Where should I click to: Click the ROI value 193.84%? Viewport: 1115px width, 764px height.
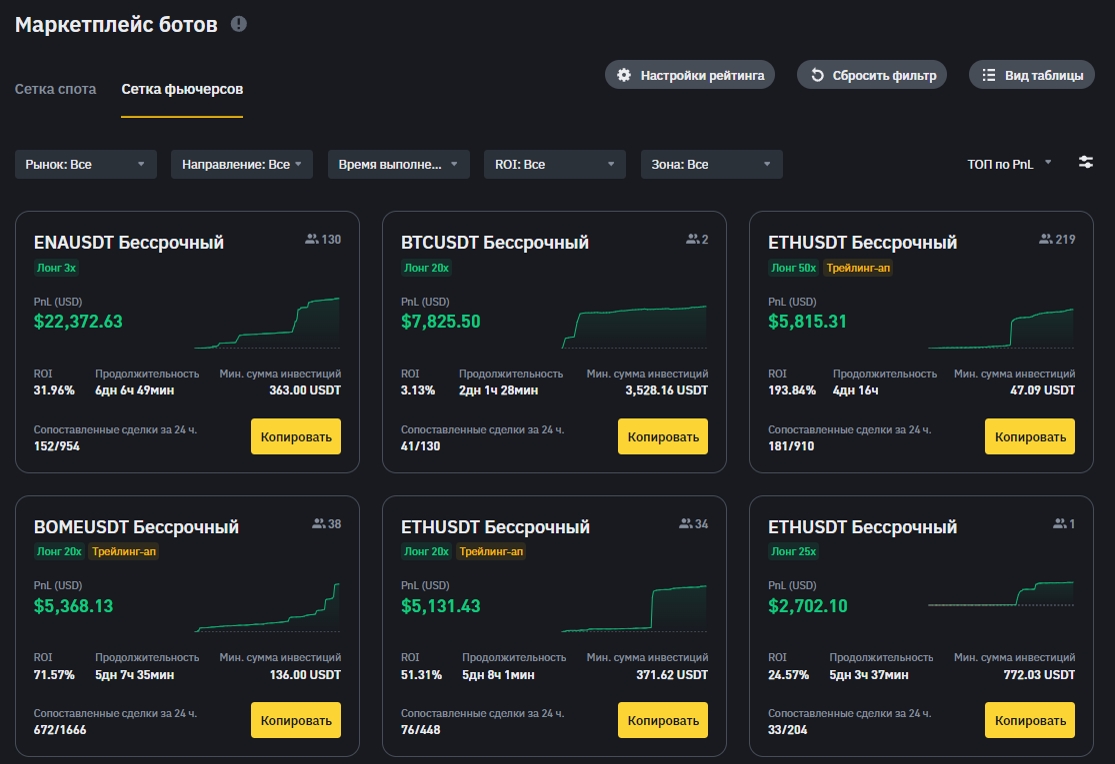(792, 390)
